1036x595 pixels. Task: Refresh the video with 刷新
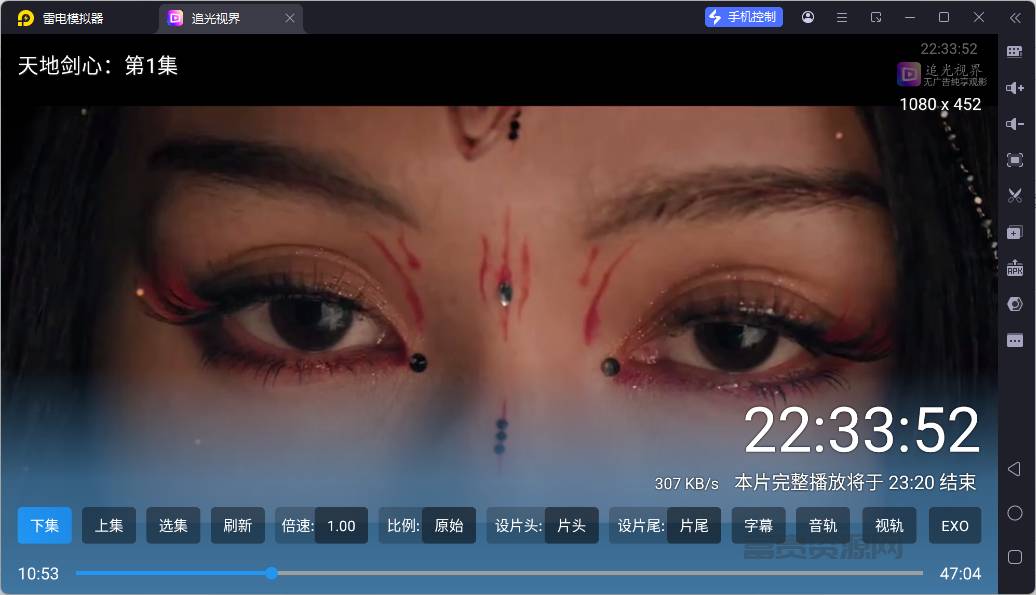pyautogui.click(x=238, y=526)
